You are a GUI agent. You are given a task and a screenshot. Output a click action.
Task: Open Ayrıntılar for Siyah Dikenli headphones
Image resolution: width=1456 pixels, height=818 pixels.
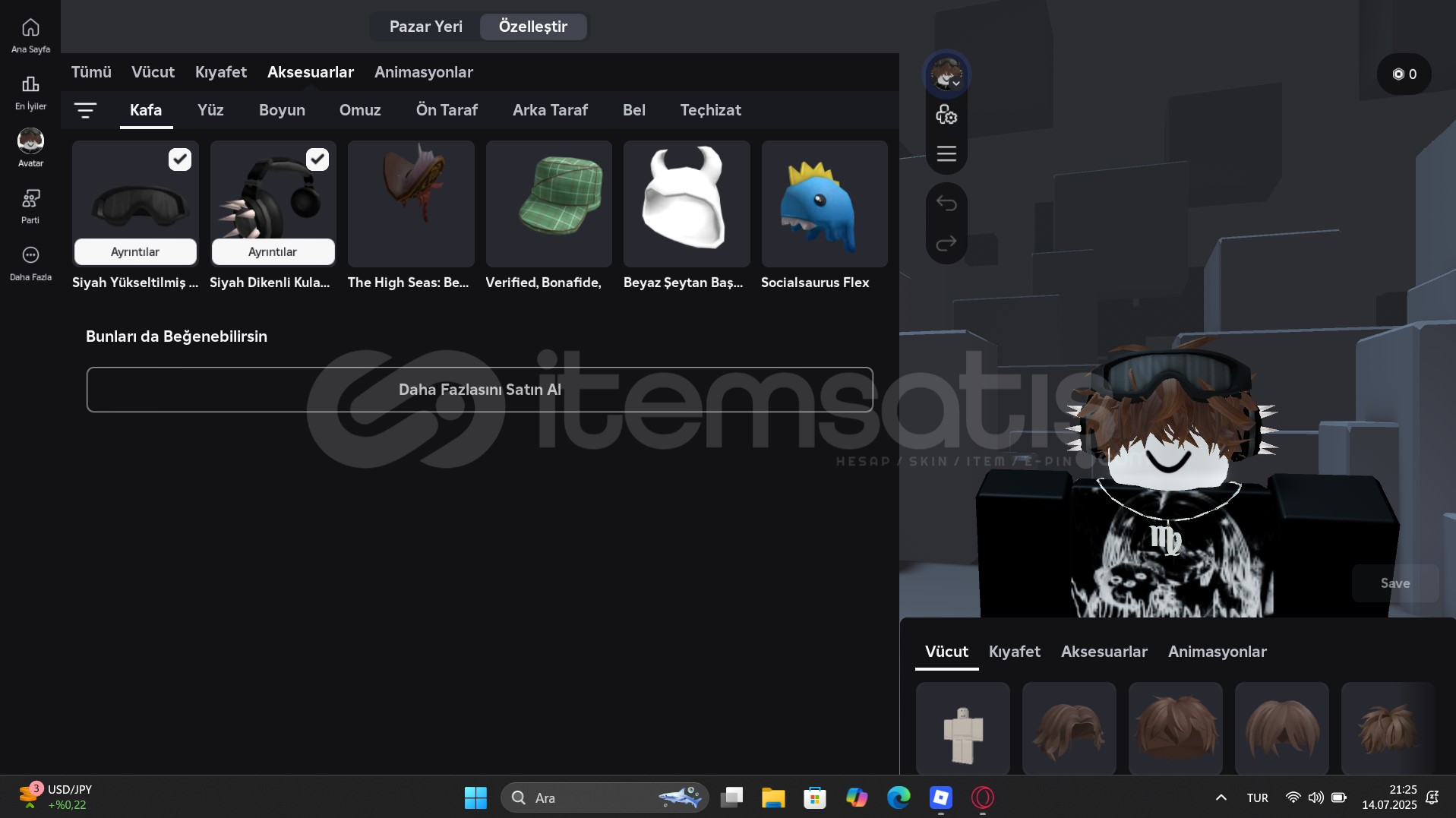[273, 251]
